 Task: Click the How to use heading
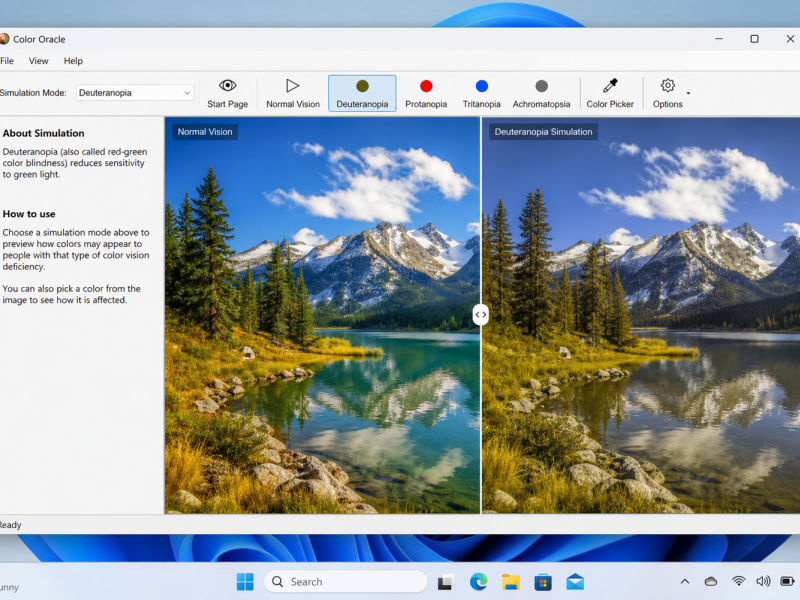[29, 214]
